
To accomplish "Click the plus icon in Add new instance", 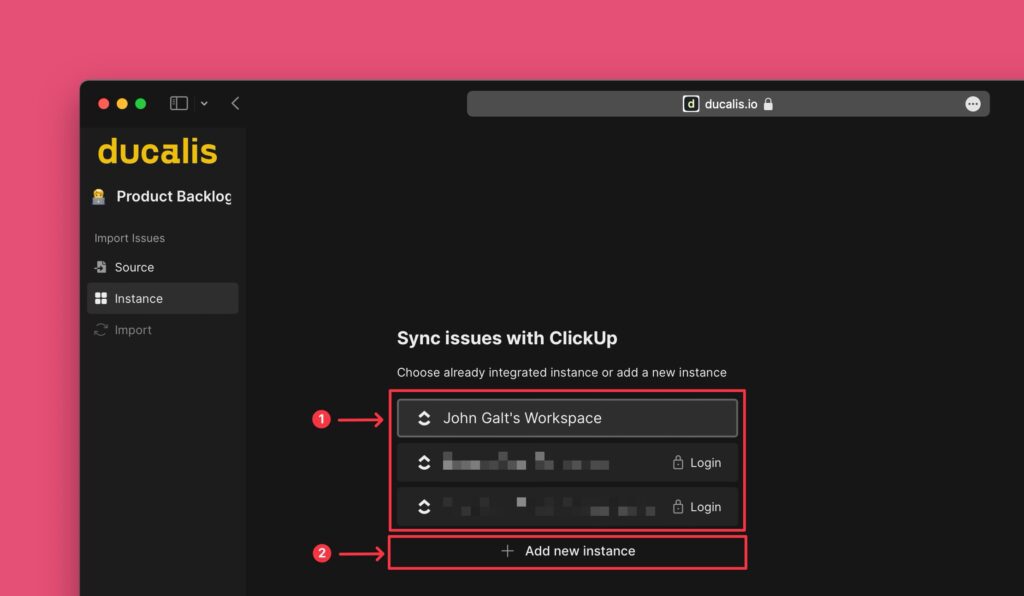I will point(508,551).
